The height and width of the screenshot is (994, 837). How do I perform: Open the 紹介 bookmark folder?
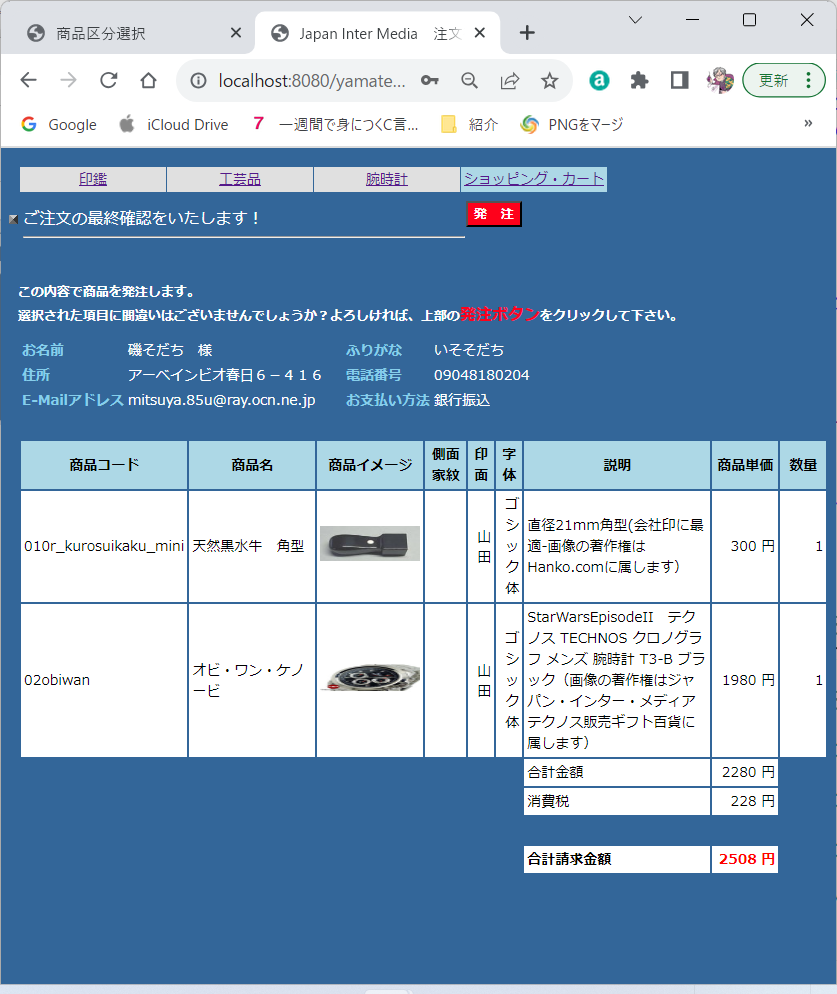(x=470, y=124)
